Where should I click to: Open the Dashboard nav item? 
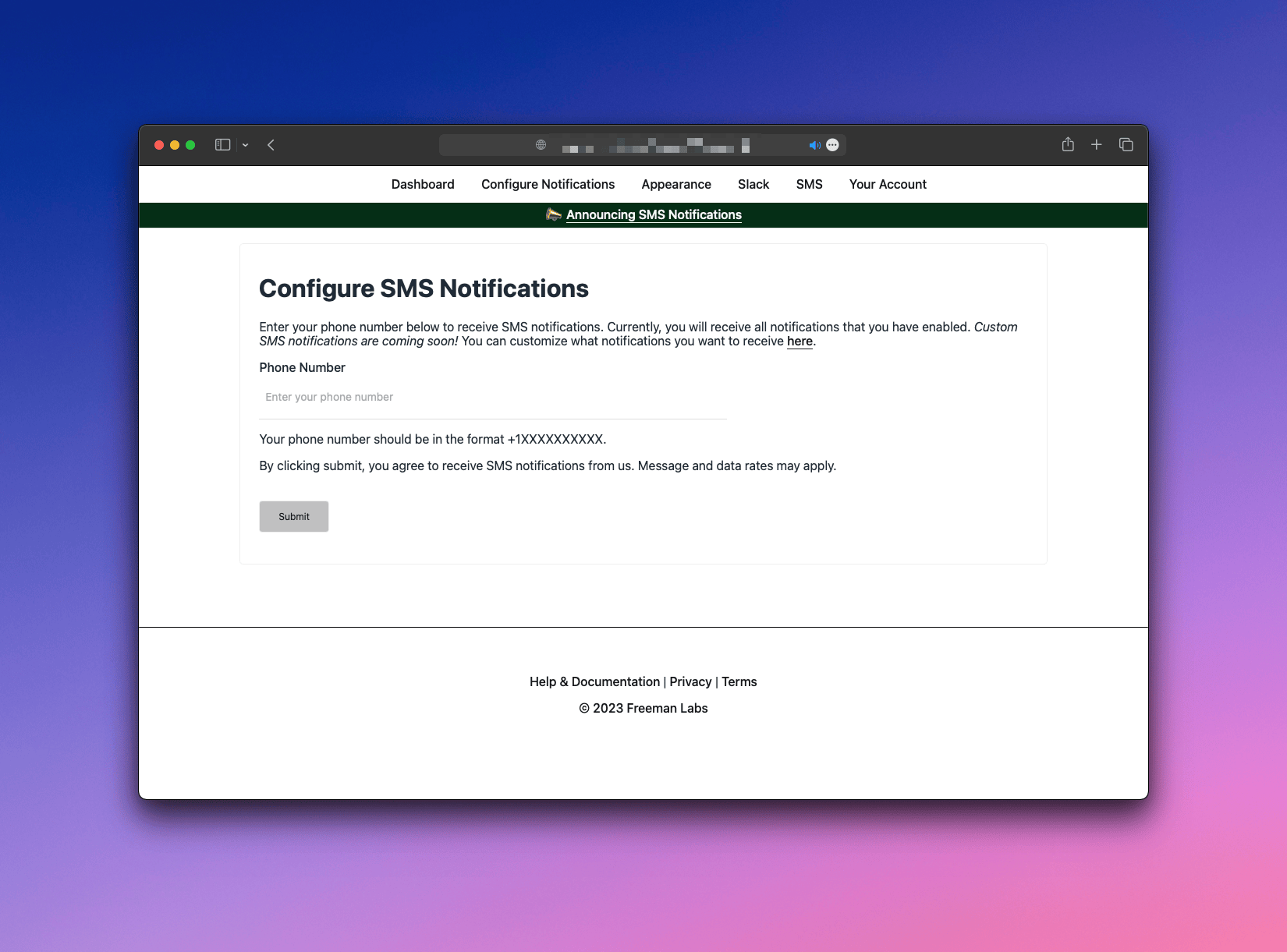click(423, 185)
